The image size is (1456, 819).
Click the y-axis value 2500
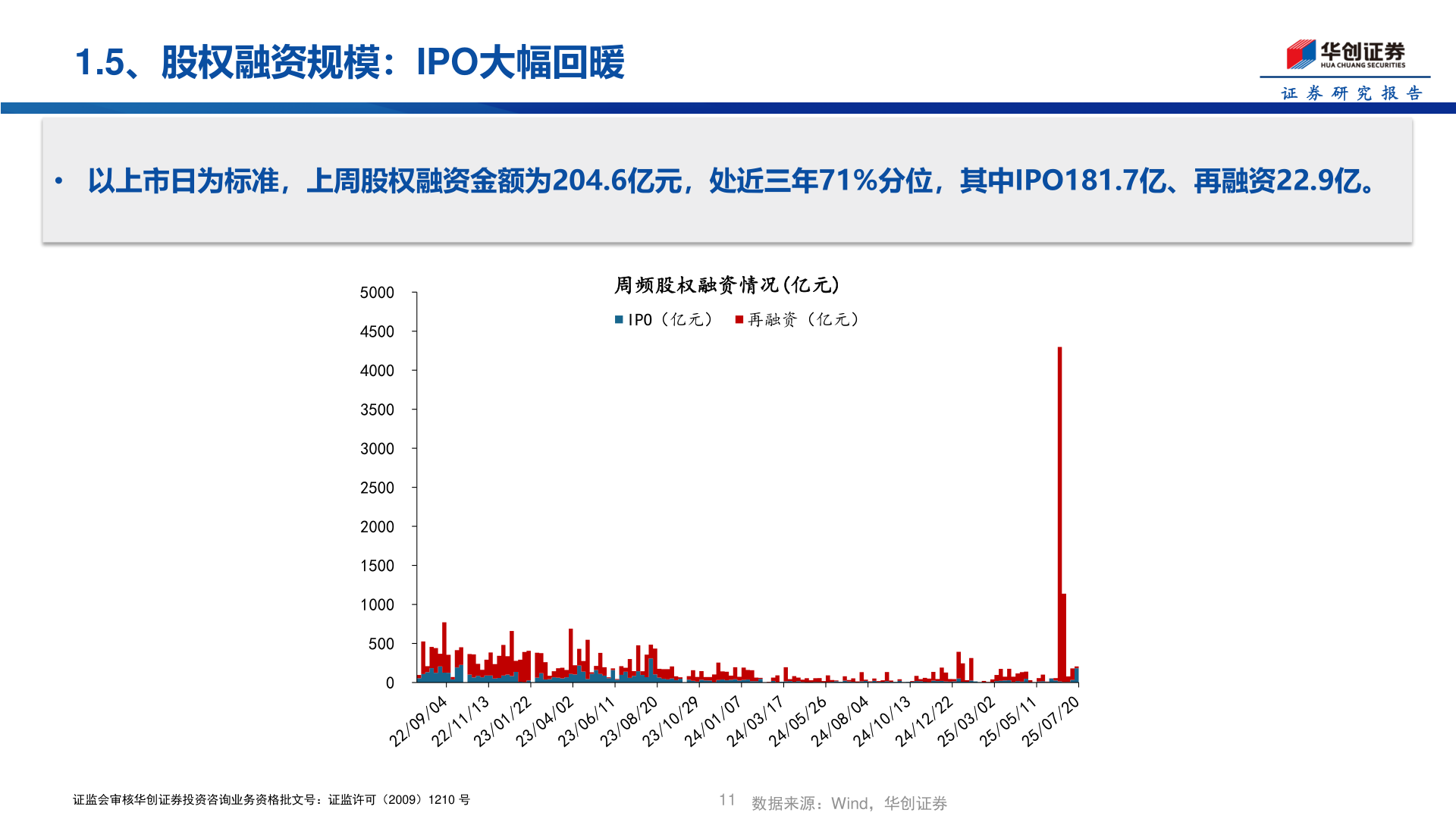click(x=377, y=488)
